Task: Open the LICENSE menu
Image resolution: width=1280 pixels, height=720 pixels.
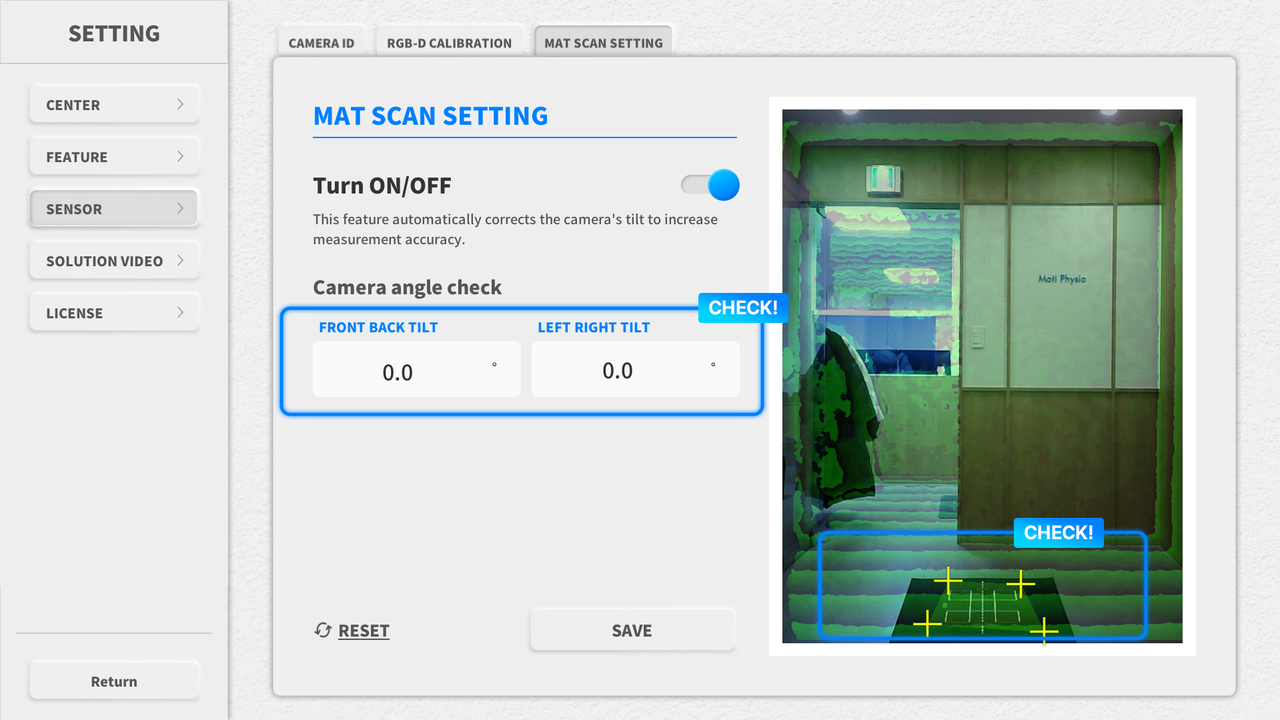Action: tap(114, 312)
